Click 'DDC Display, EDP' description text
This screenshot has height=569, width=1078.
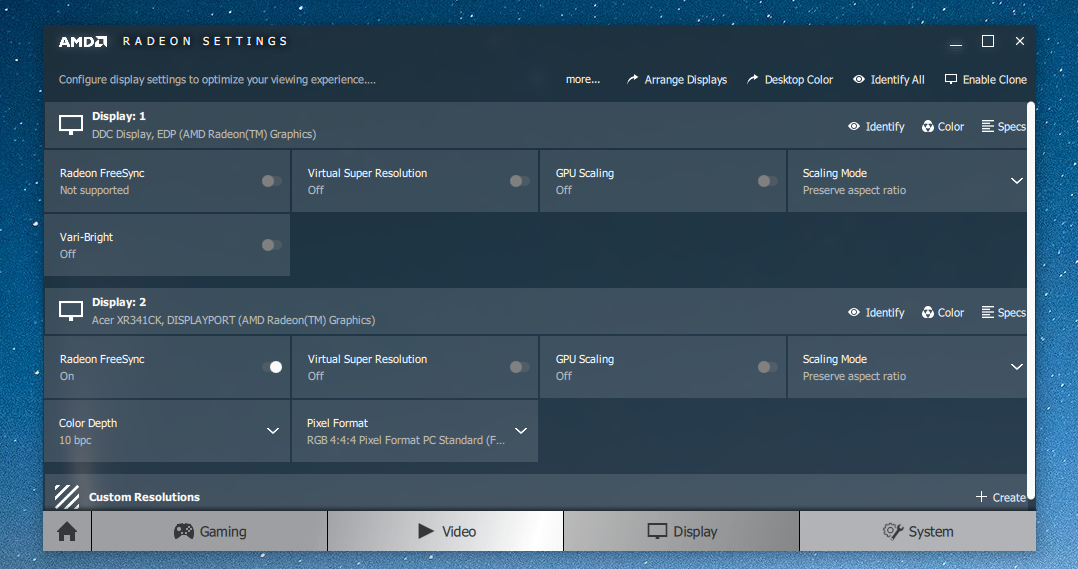coord(204,135)
